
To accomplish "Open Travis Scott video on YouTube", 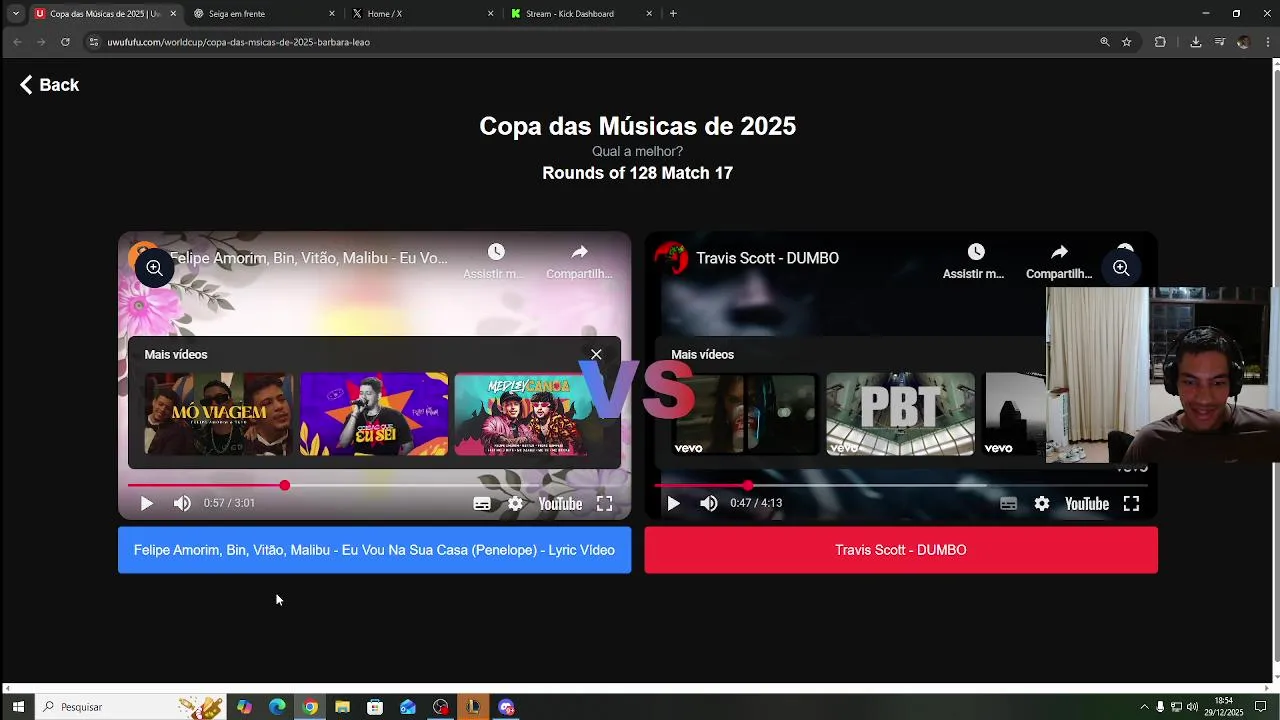I will pyautogui.click(x=1087, y=504).
